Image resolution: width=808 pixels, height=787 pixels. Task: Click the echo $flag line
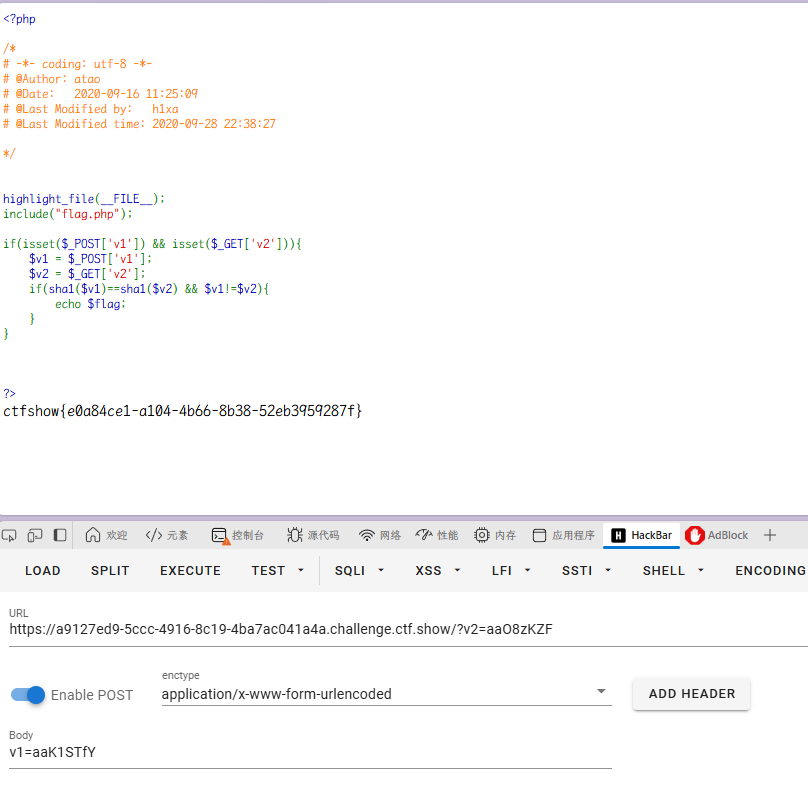pyautogui.click(x=90, y=304)
